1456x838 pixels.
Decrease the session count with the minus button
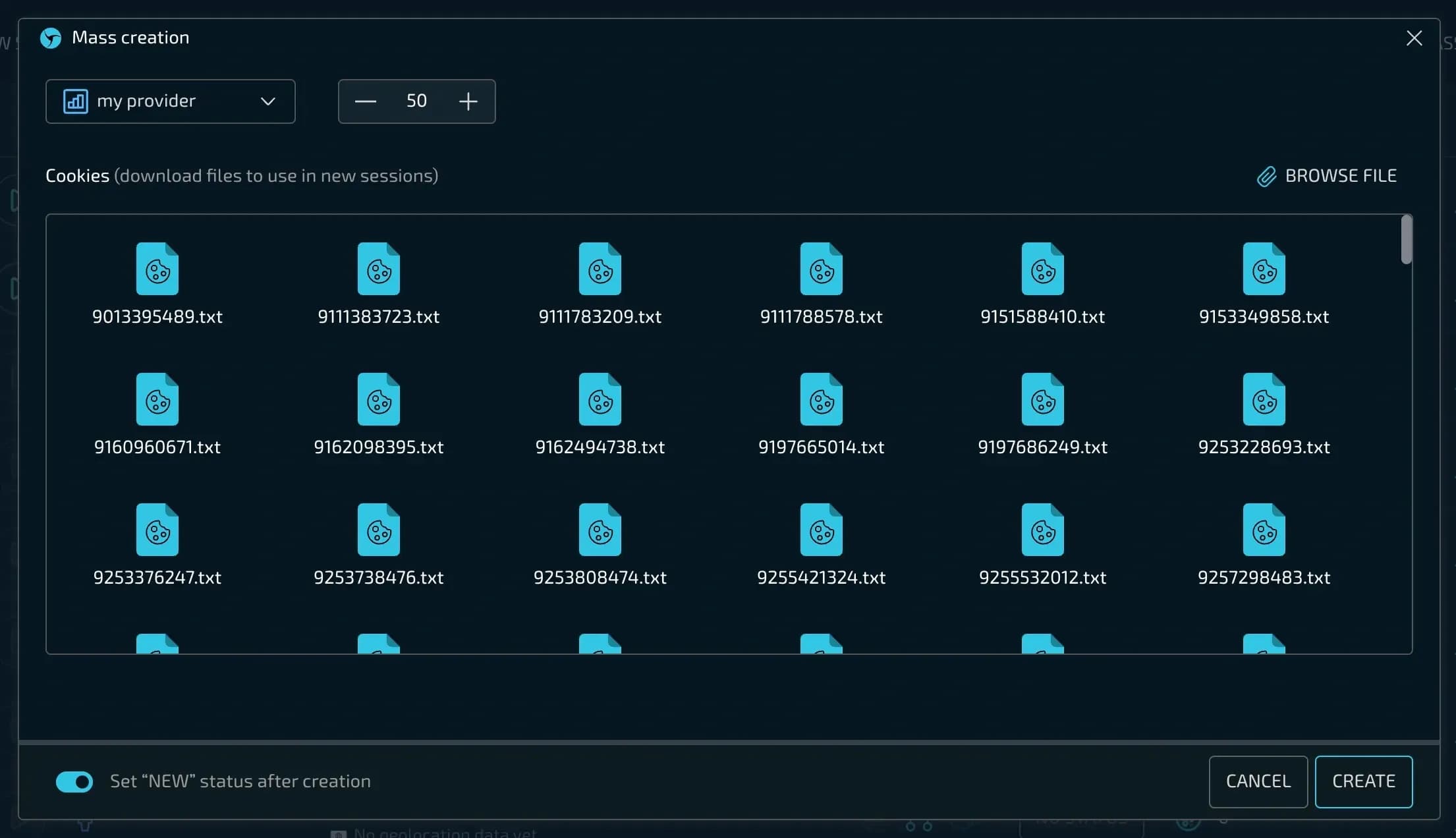pos(365,101)
